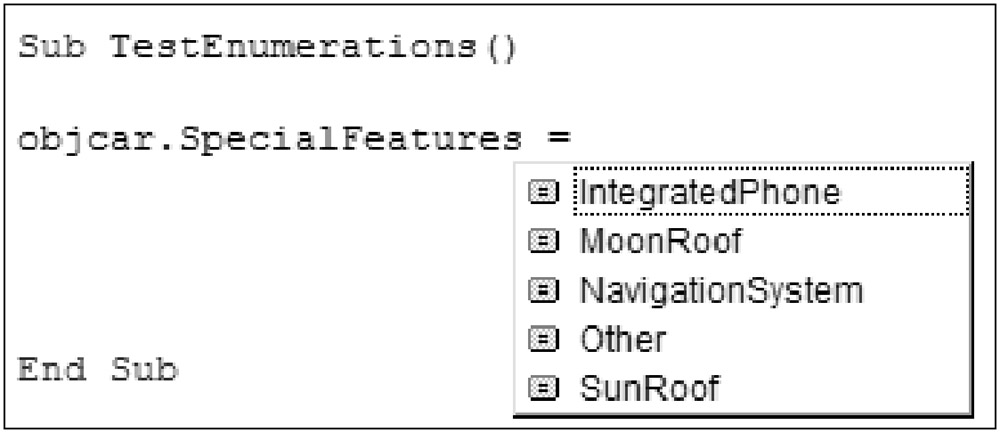Click the Sub keyword in End Sub
The height and width of the screenshot is (433, 1000).
click(x=143, y=370)
